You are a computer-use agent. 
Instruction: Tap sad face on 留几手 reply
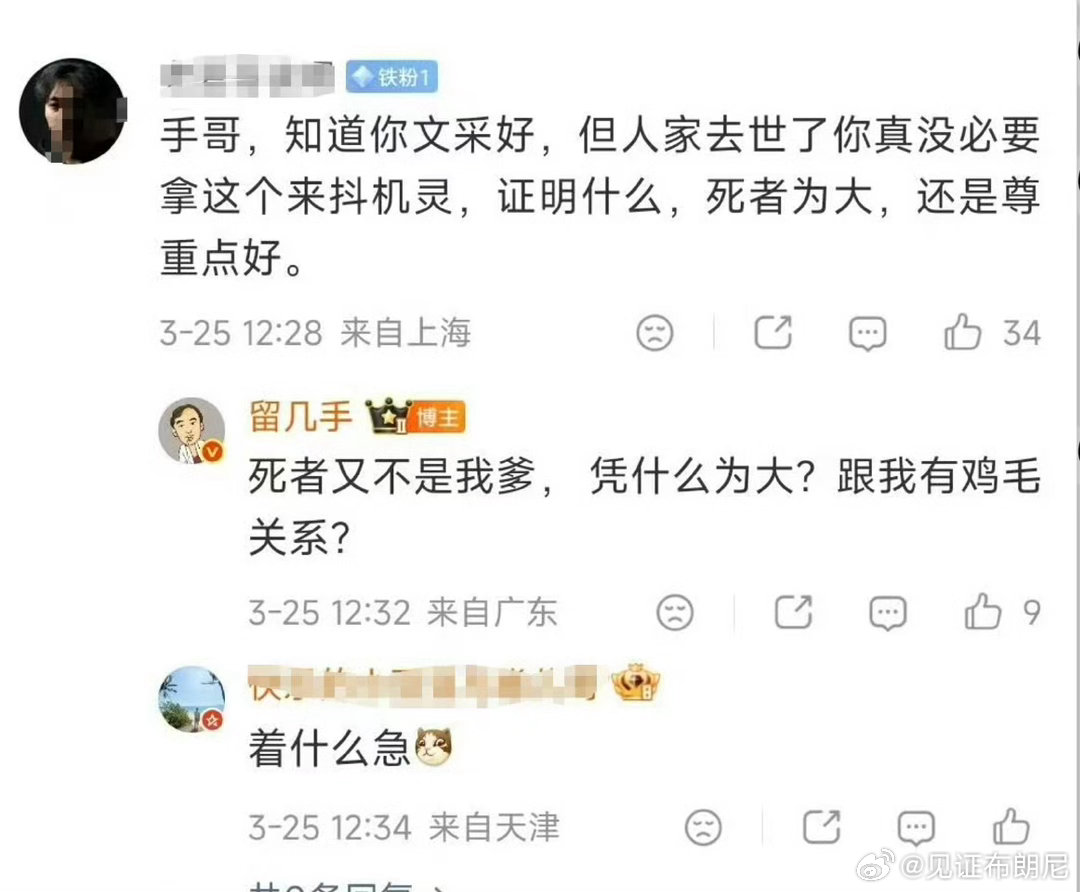pos(674,612)
